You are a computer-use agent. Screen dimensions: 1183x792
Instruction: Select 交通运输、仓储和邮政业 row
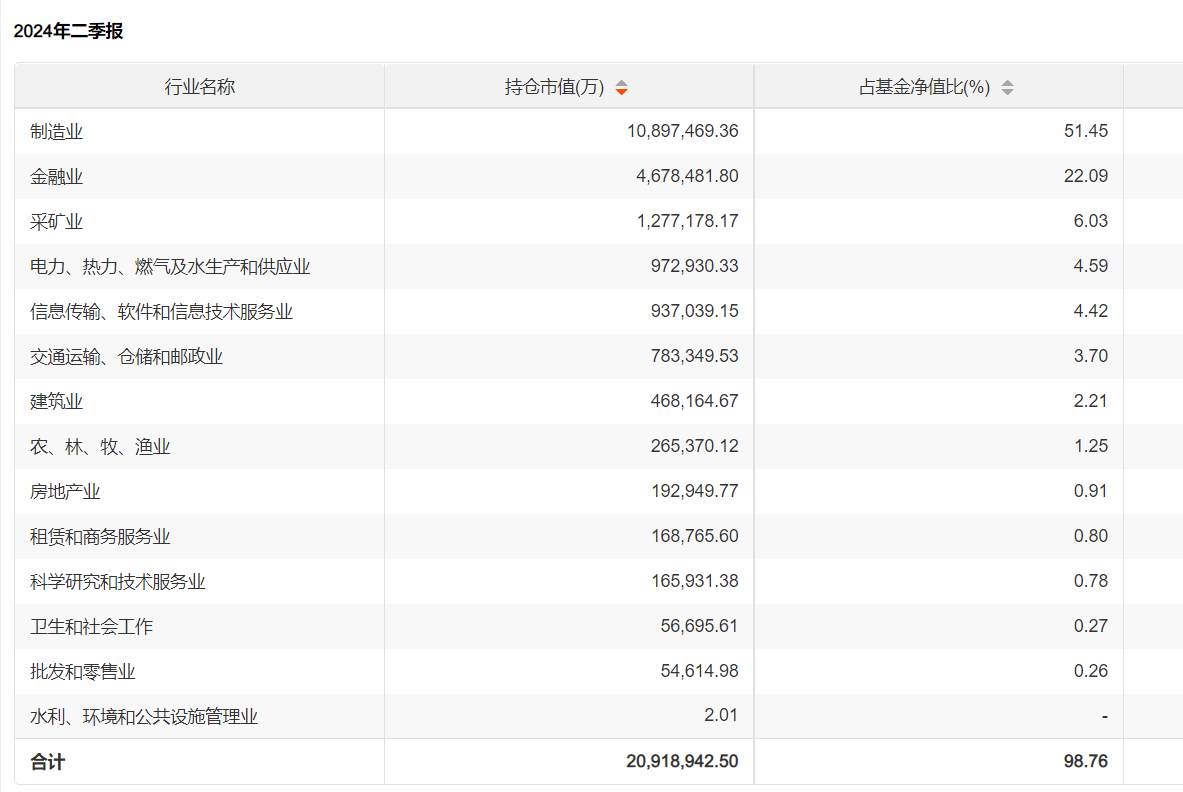(127, 357)
